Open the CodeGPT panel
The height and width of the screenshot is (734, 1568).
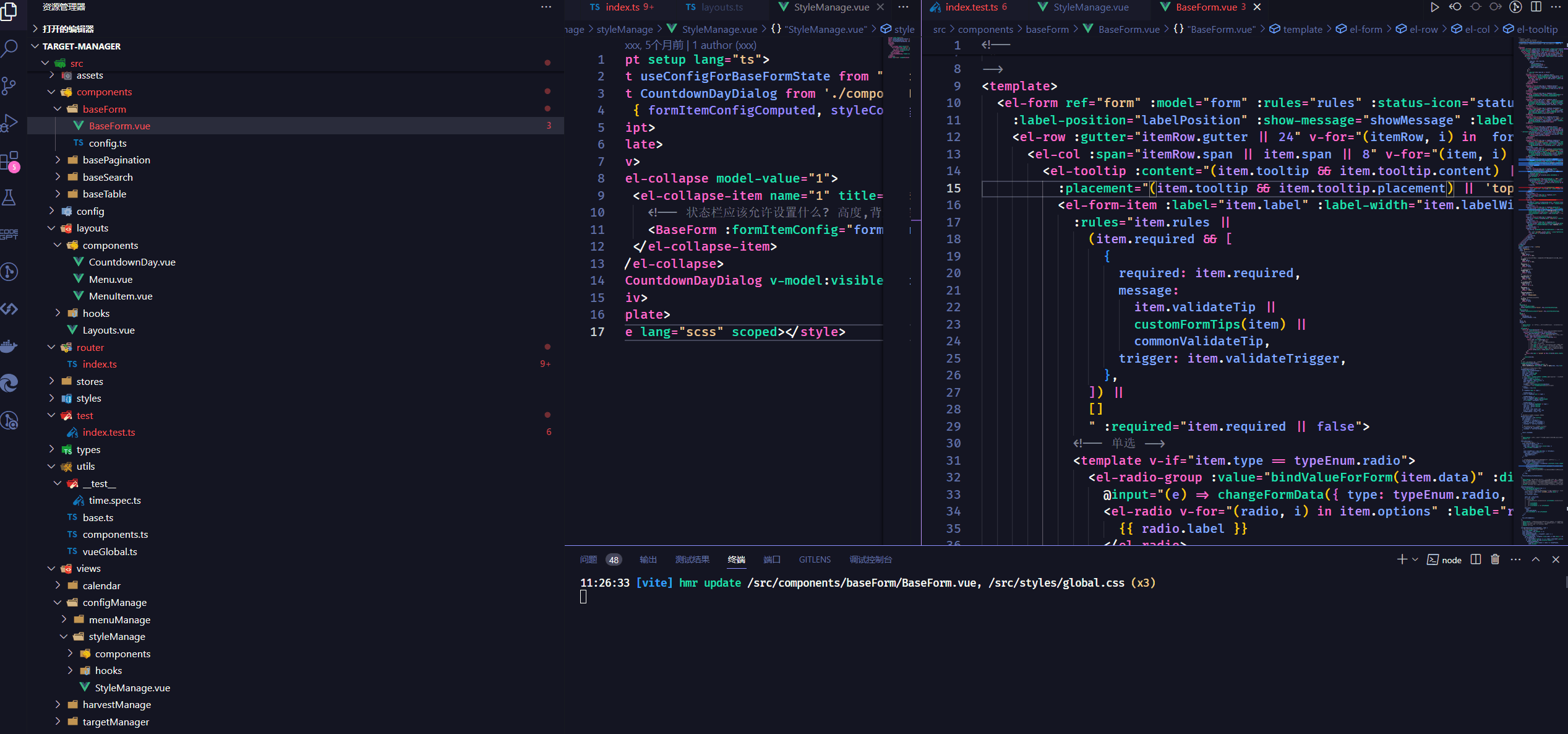[10, 234]
